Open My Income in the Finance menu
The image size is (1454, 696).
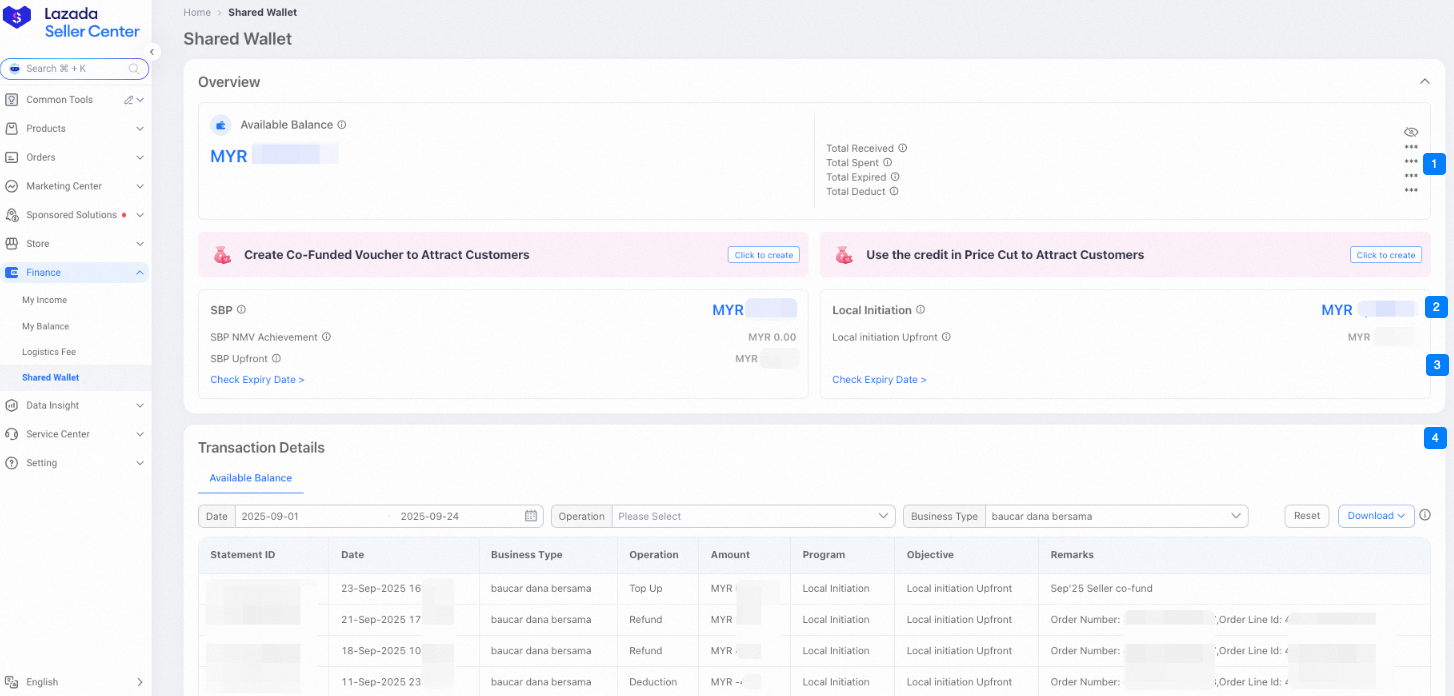click(x=45, y=300)
